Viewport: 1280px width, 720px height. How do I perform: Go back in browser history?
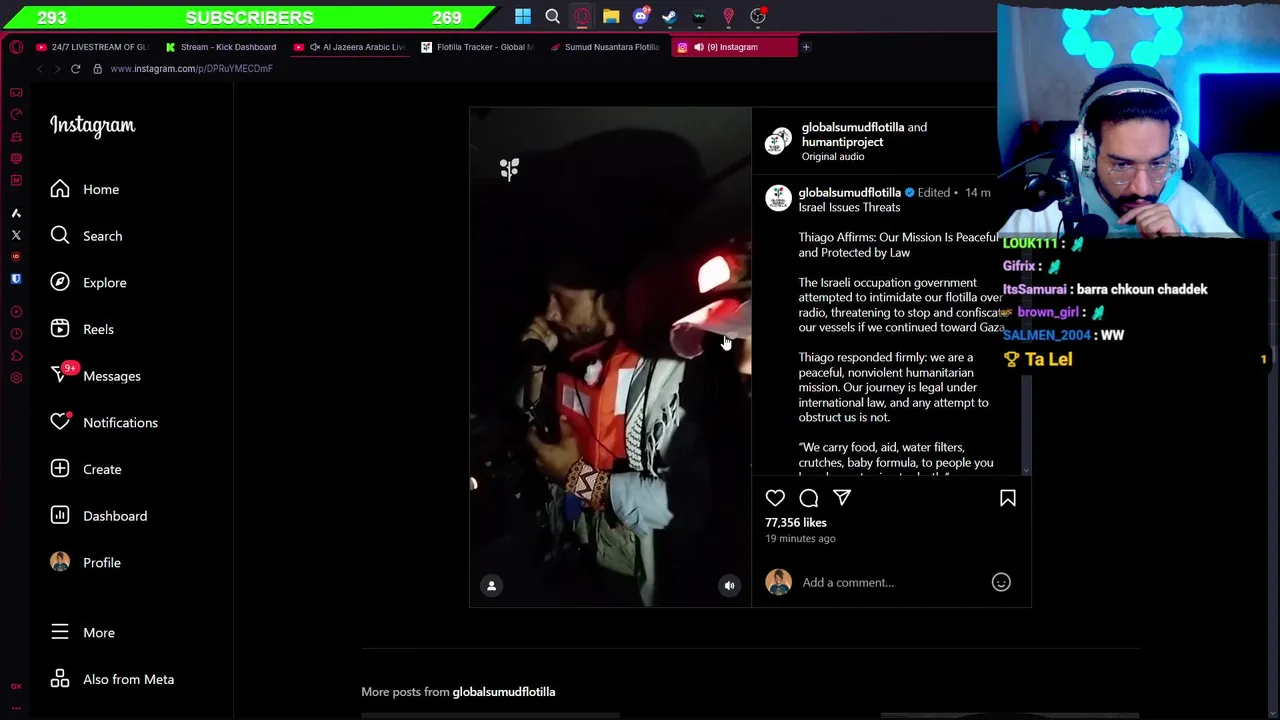tap(39, 69)
